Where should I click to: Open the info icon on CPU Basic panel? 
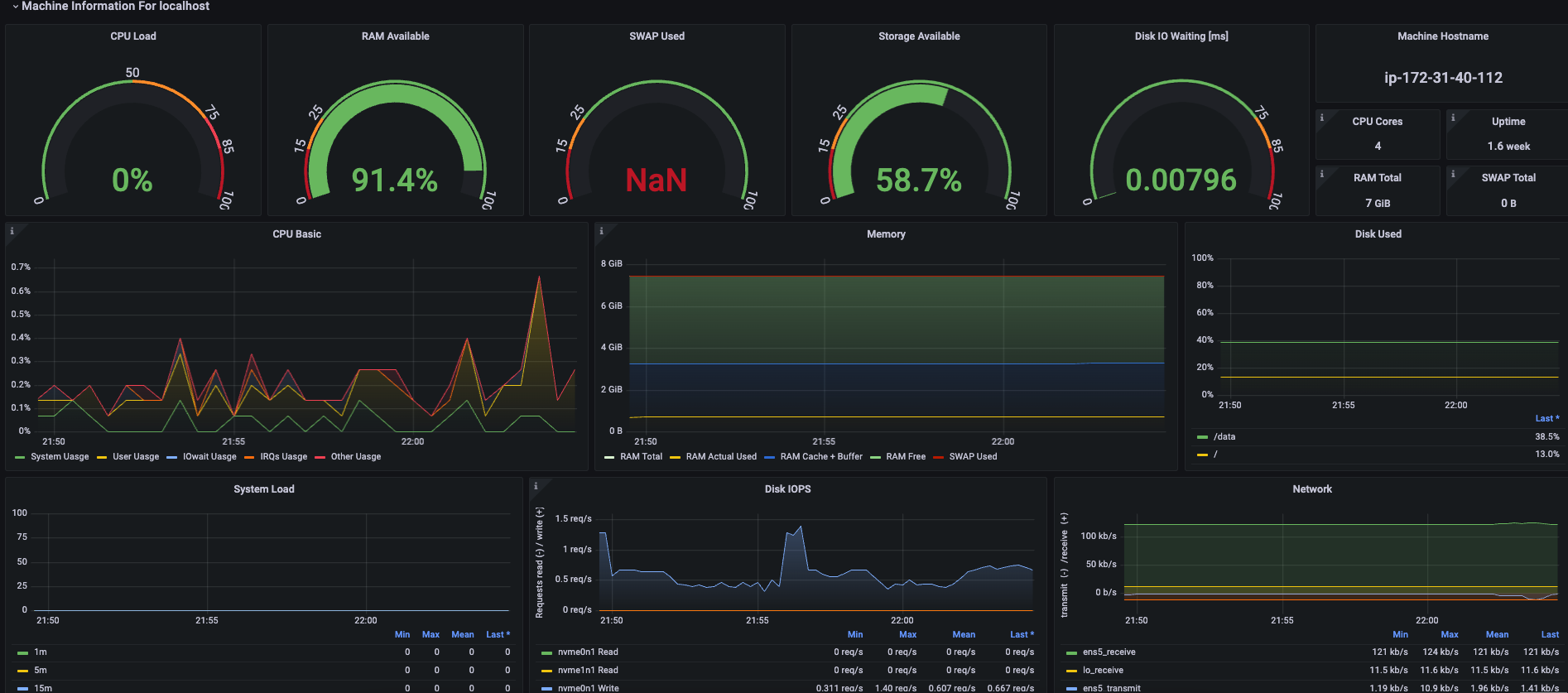click(12, 231)
